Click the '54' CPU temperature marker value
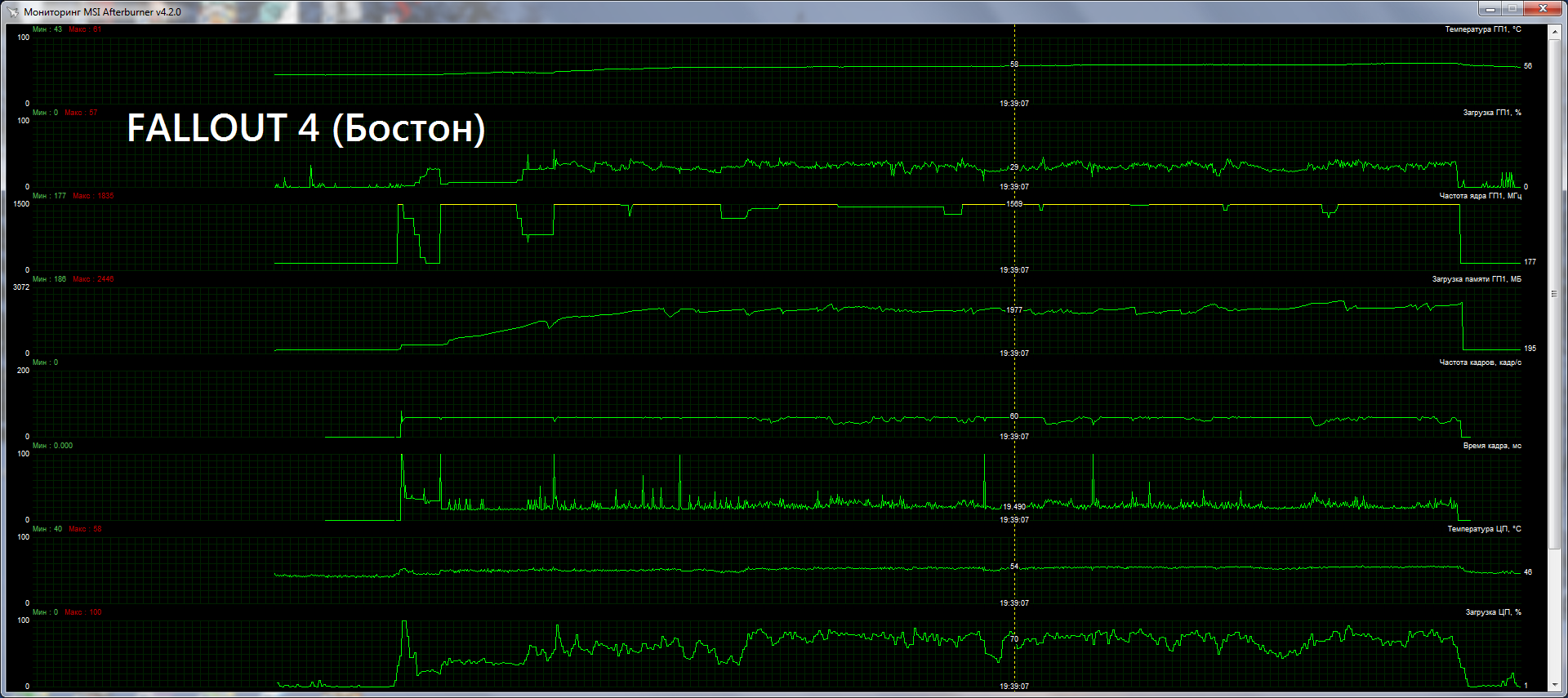The image size is (1568, 698). click(x=1014, y=567)
